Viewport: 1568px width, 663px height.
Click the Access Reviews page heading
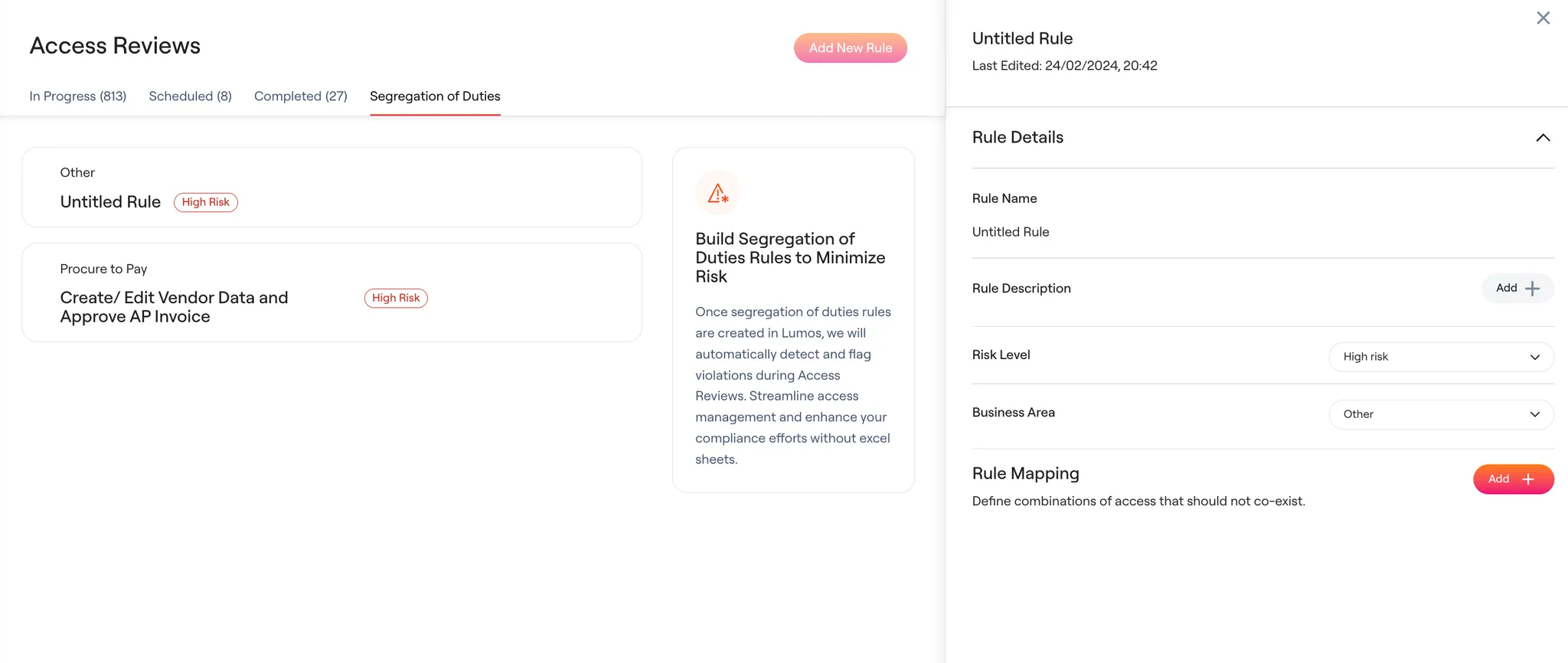tap(115, 46)
